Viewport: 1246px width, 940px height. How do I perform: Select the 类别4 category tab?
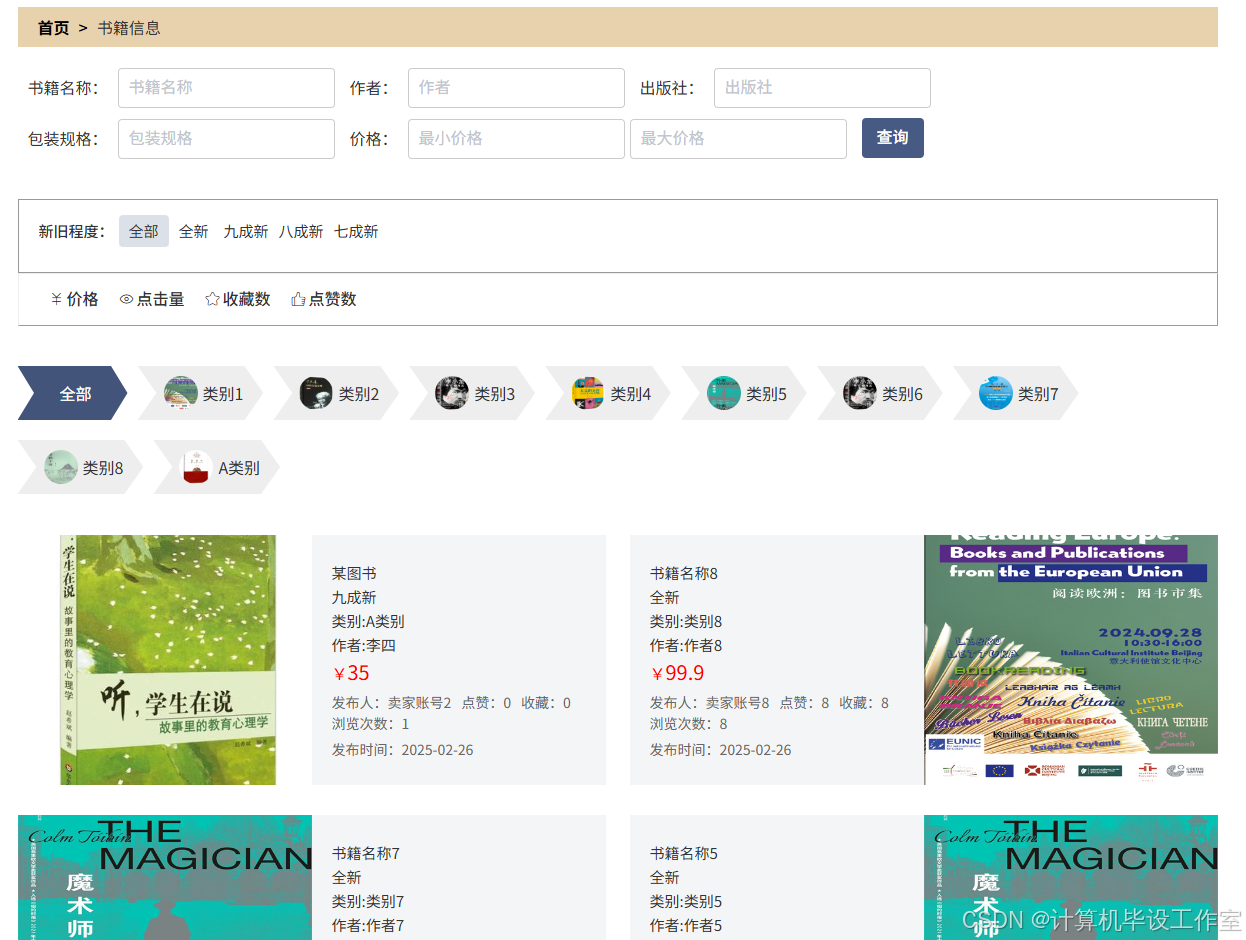608,393
